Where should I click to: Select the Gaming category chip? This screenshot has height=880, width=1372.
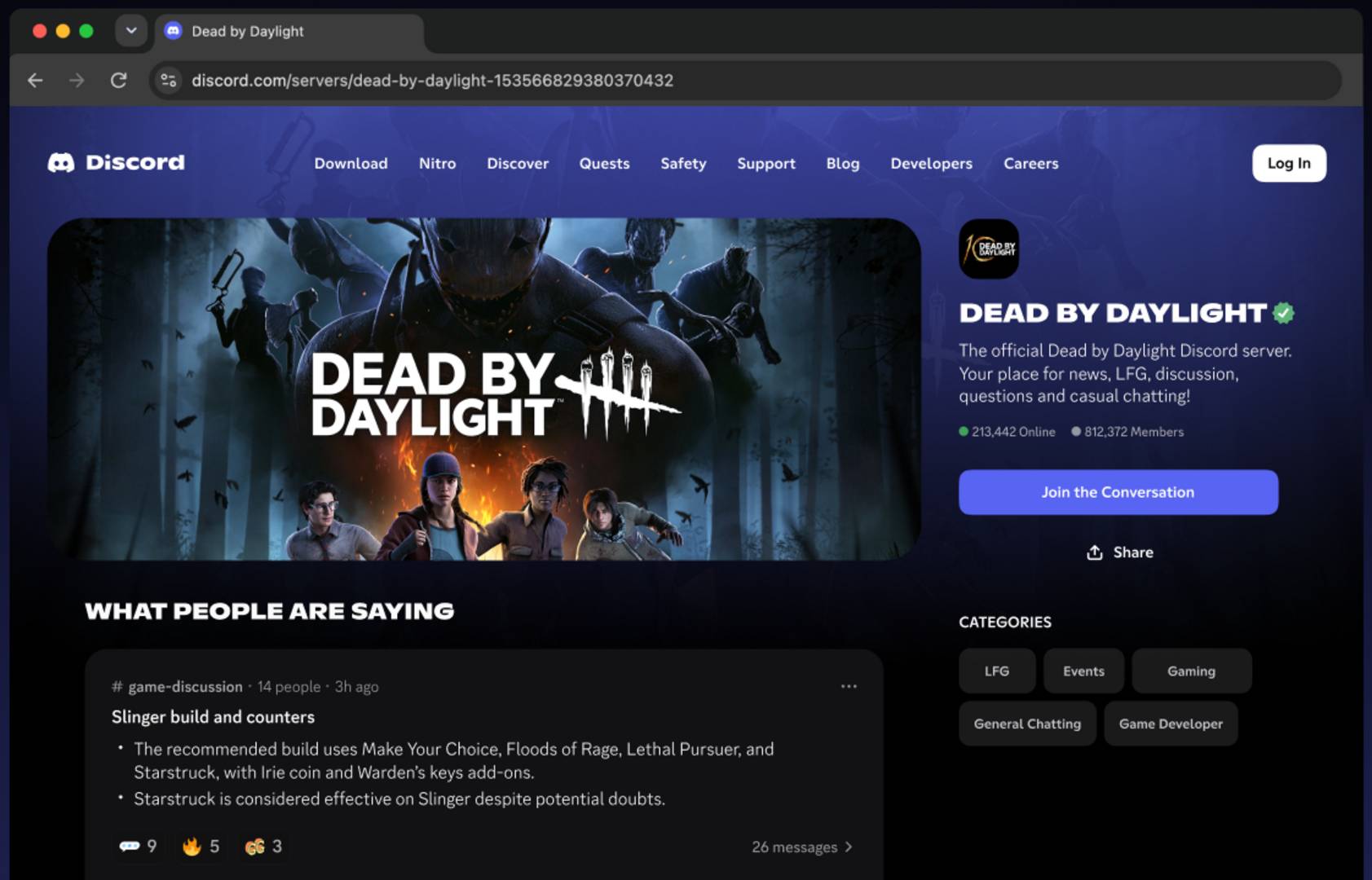click(1191, 671)
